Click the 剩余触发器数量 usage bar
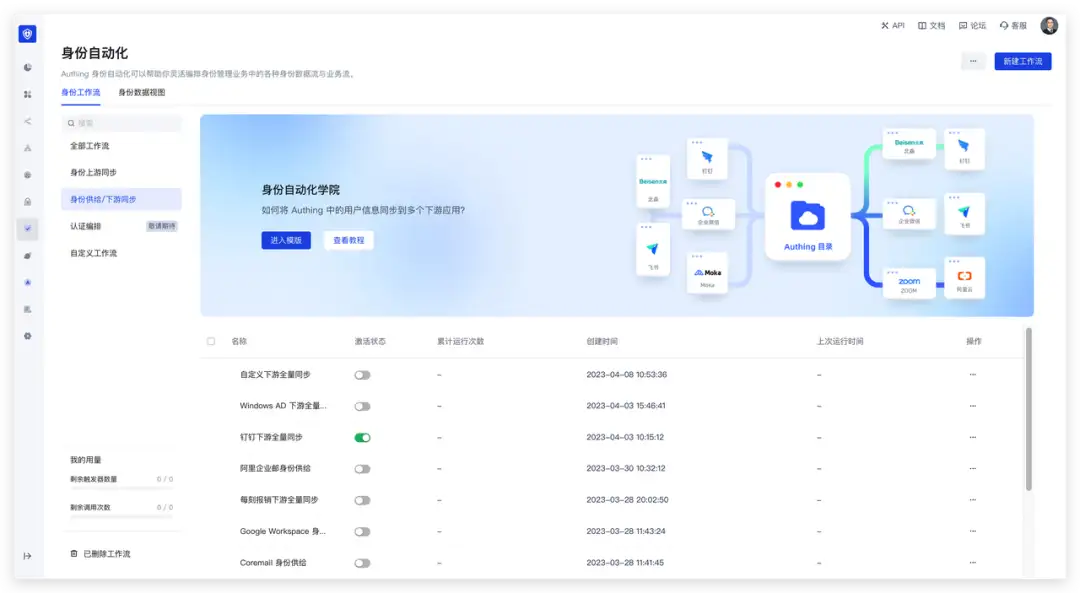The width and height of the screenshot is (1080, 593). point(121,488)
